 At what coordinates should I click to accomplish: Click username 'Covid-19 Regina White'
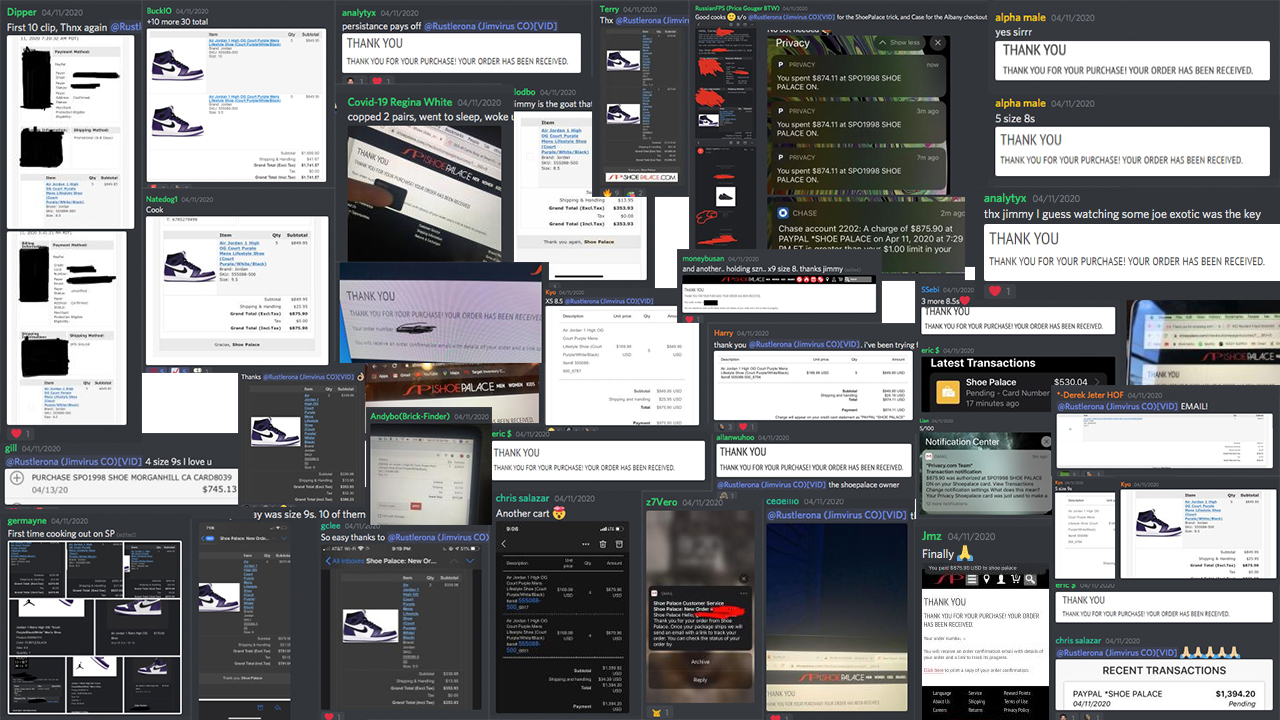tap(399, 102)
